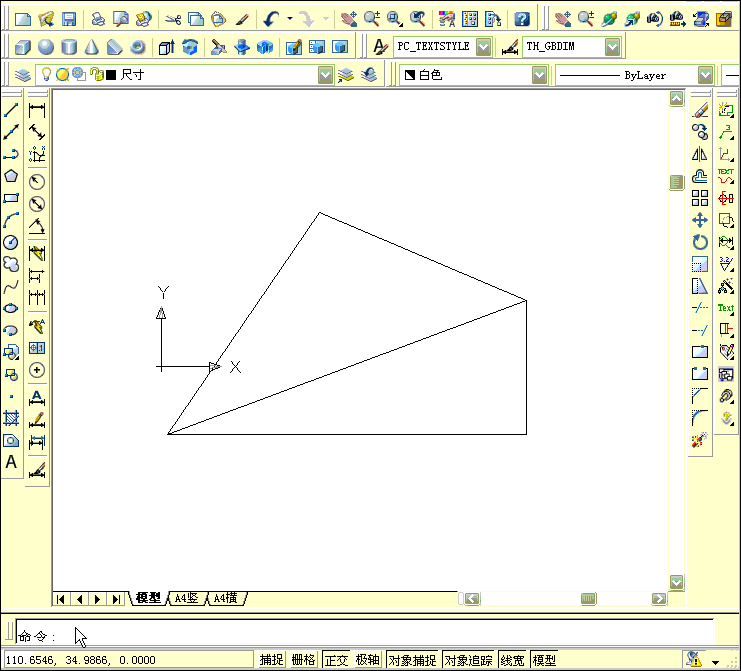Screen dimensions: 741x671
Task: Click the vertical scrollbar up arrow
Action: [x=677, y=99]
